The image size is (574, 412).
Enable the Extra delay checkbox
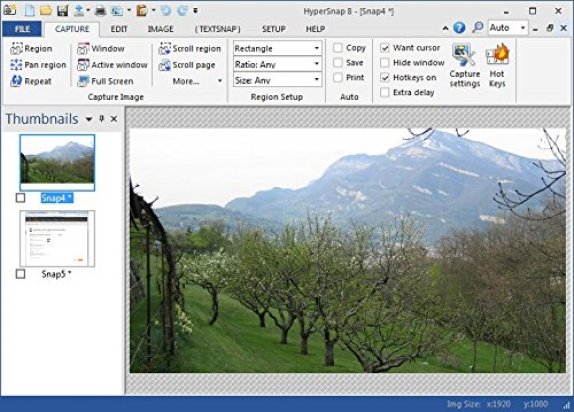tap(384, 92)
